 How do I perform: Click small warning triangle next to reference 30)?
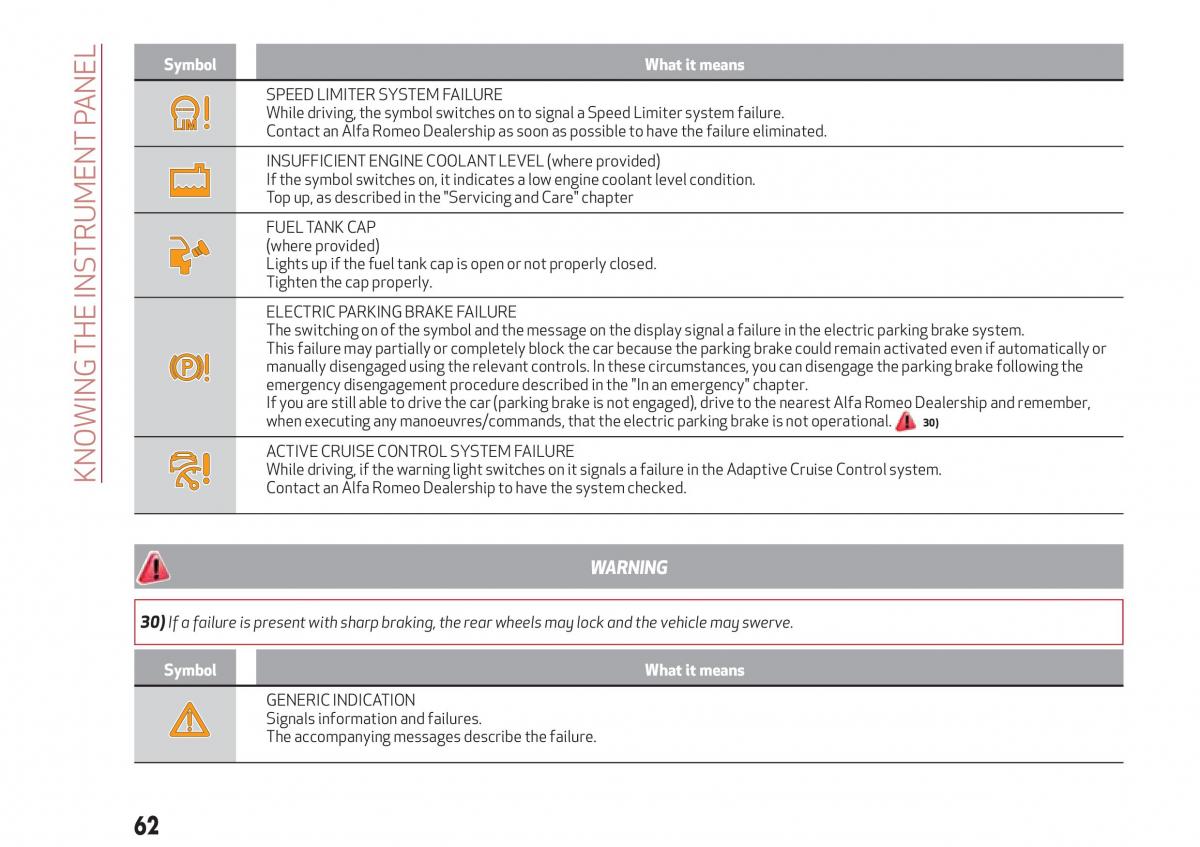[x=905, y=422]
